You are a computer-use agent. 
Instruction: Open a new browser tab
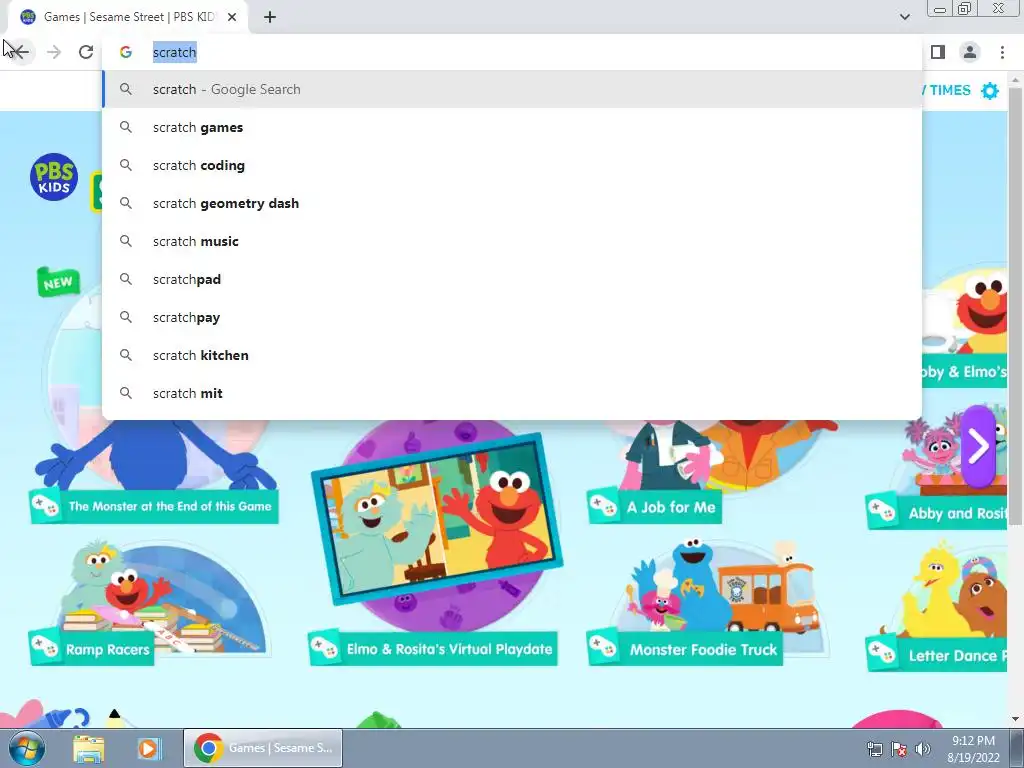pos(270,17)
